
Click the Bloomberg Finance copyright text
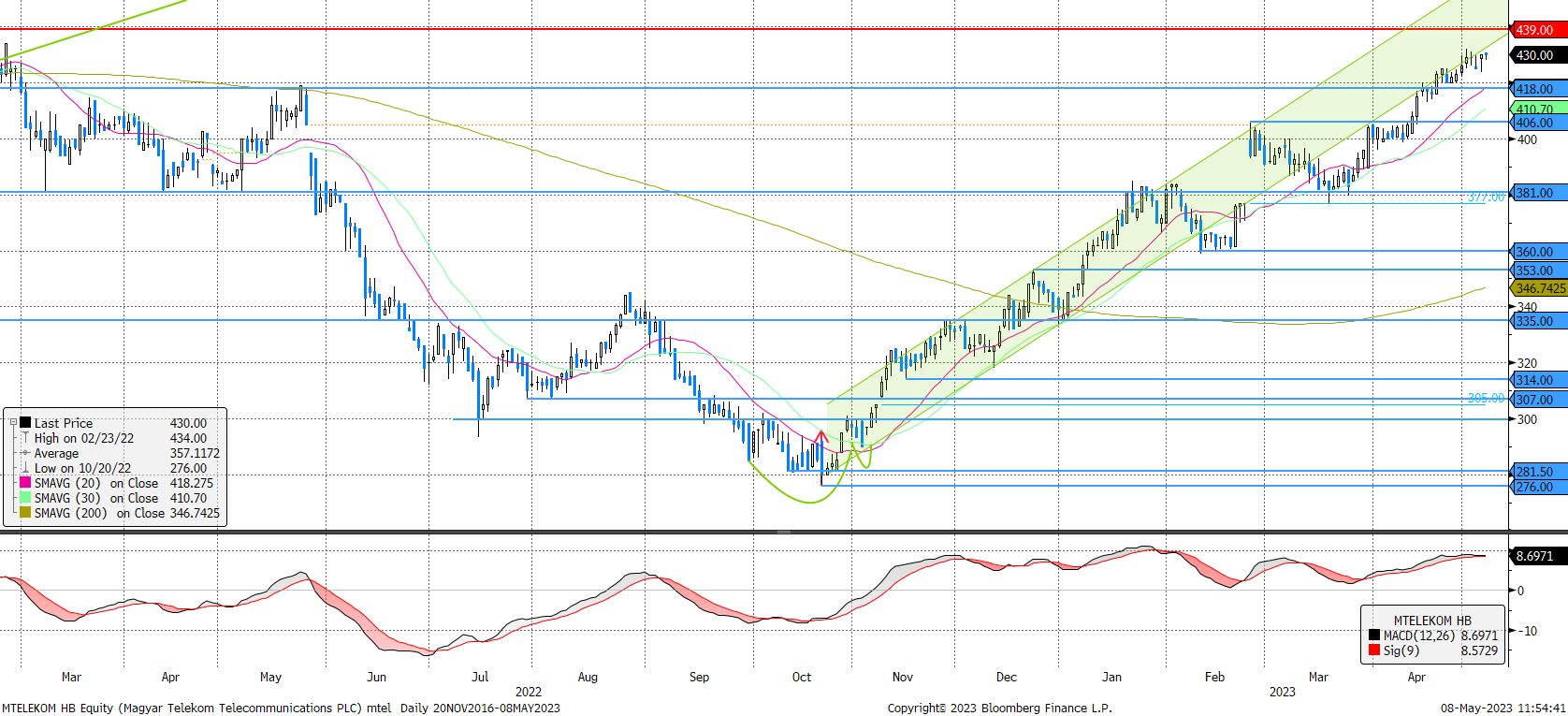[1000, 708]
